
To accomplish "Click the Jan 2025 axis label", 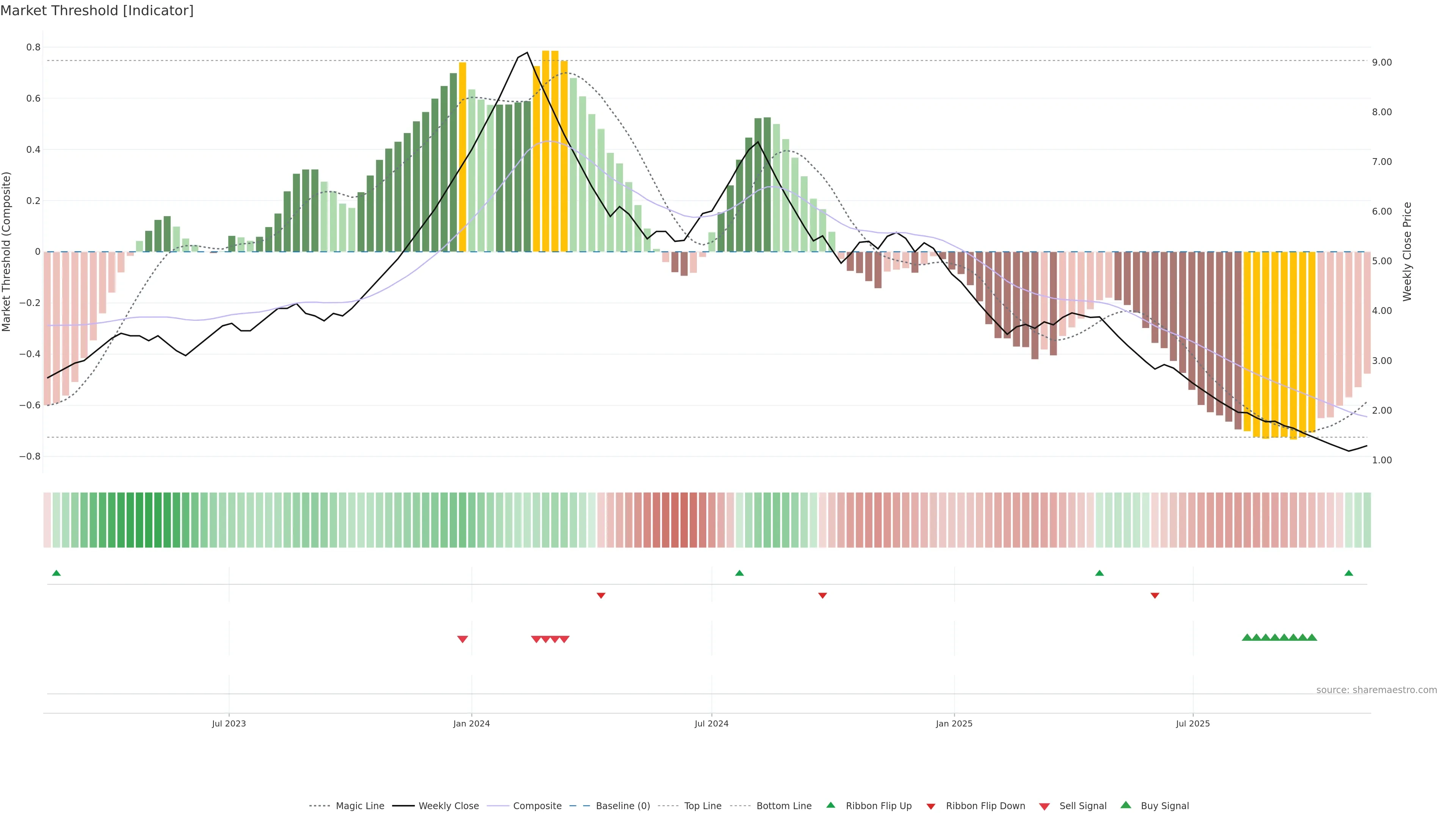I will pos(954,723).
